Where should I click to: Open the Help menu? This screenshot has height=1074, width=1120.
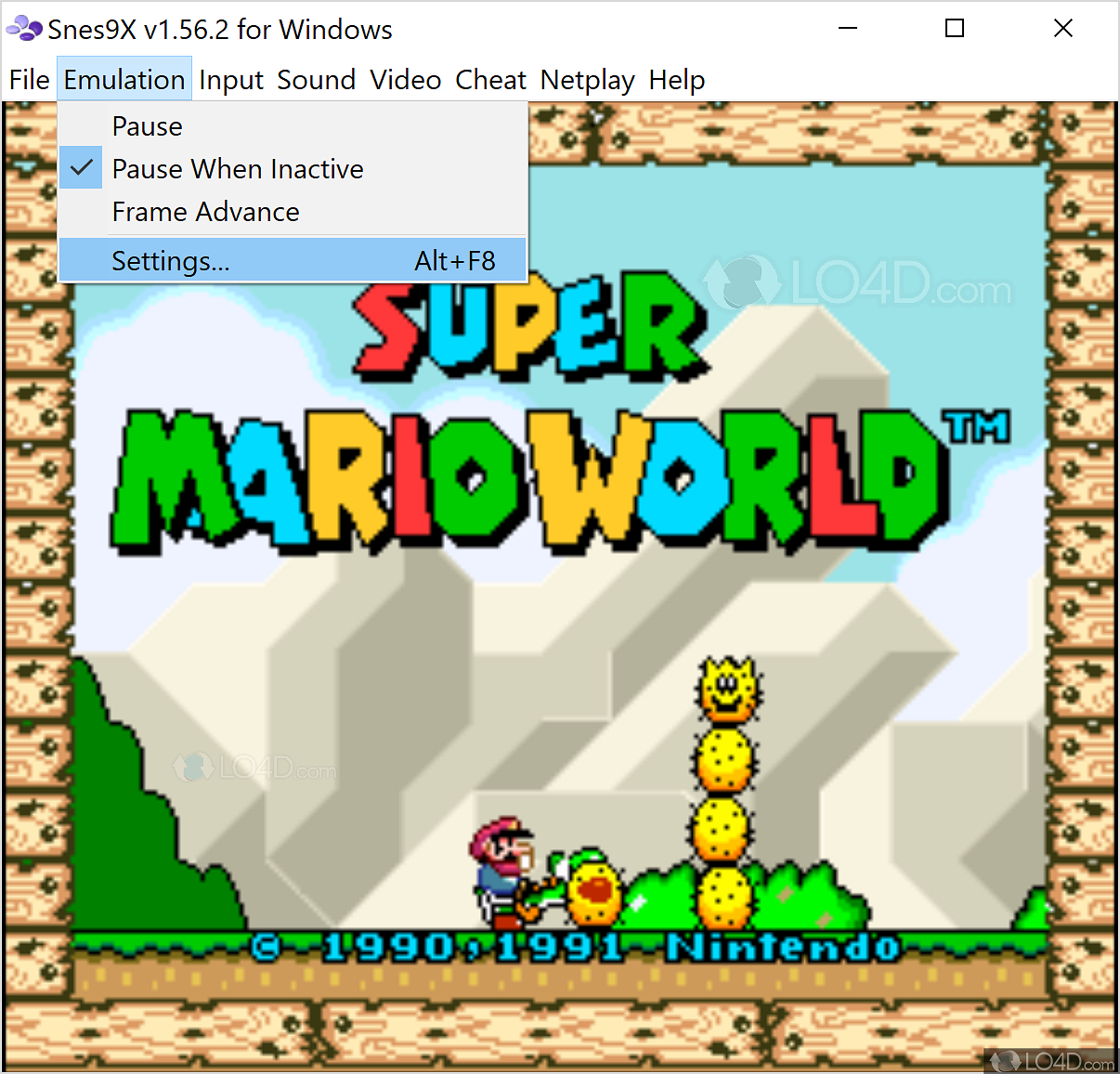click(x=676, y=80)
